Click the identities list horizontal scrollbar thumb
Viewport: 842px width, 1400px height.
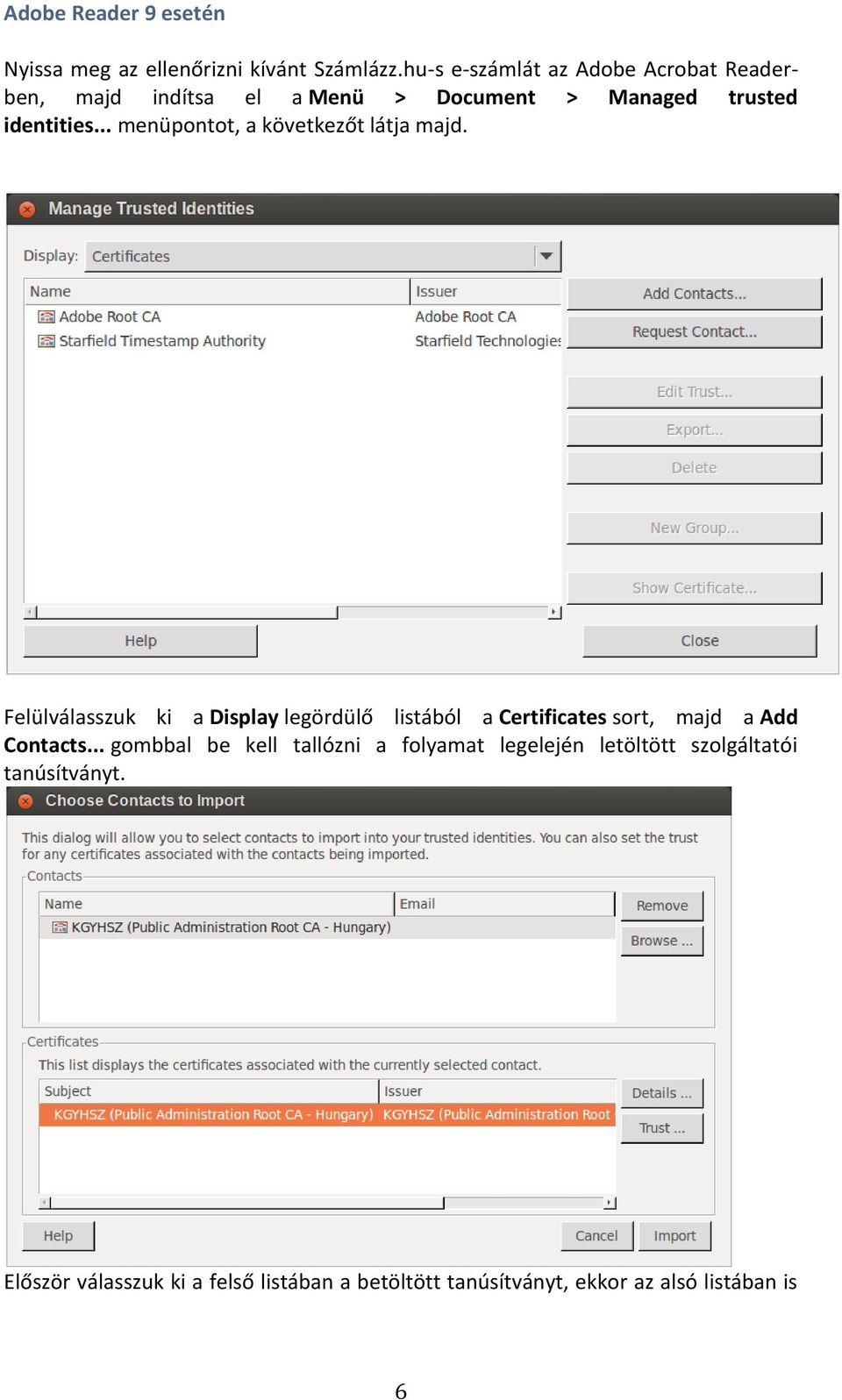[187, 612]
